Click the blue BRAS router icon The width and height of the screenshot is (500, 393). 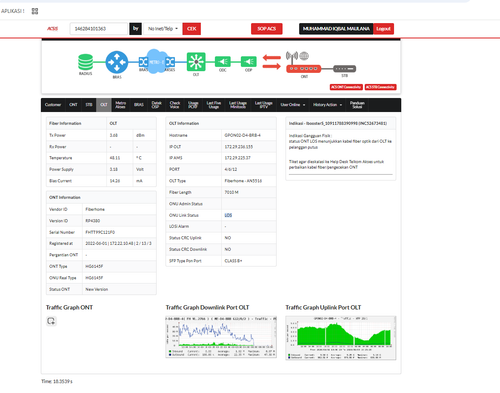(x=117, y=62)
